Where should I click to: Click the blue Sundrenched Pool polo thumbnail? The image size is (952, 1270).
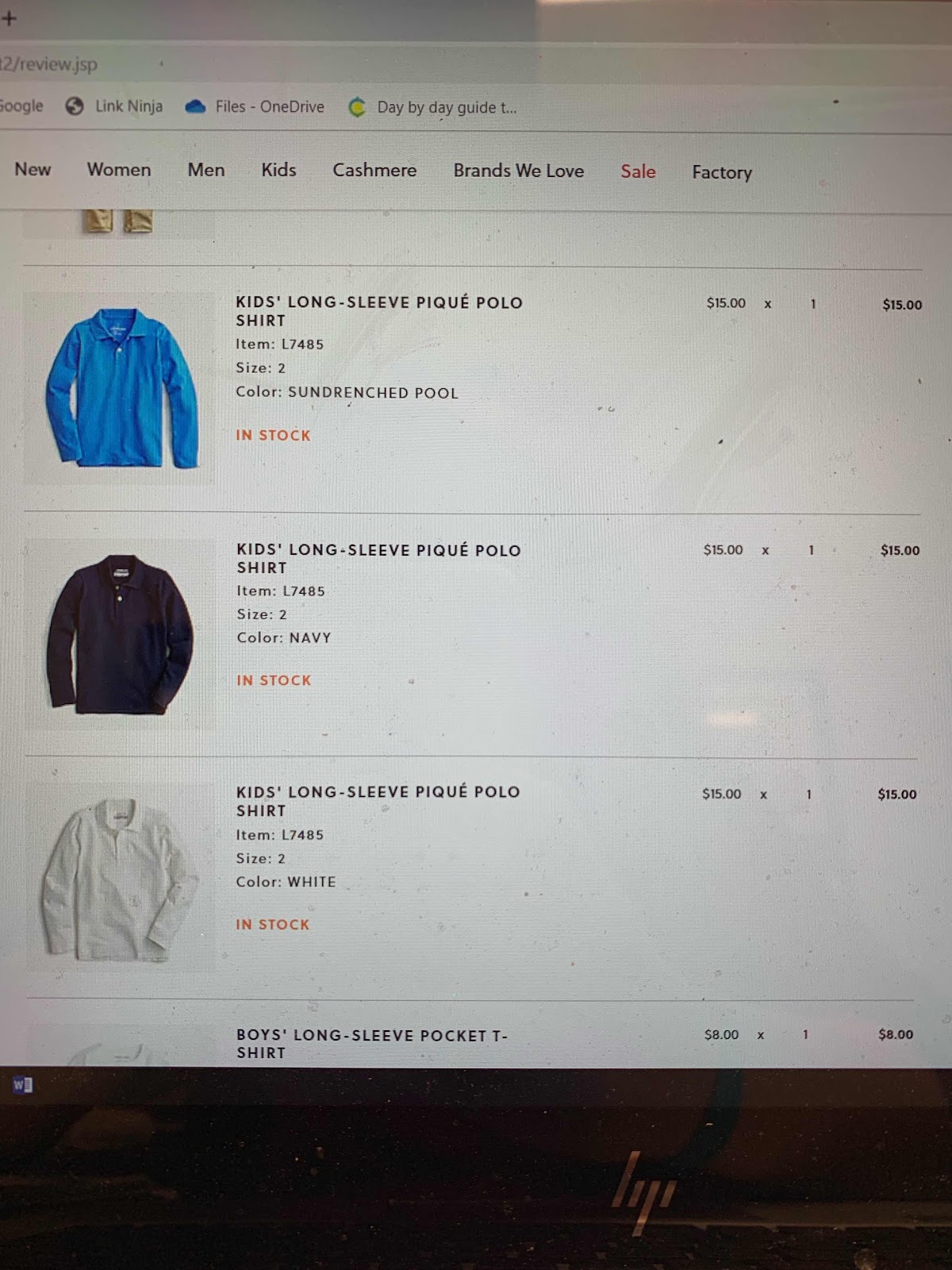coord(119,388)
